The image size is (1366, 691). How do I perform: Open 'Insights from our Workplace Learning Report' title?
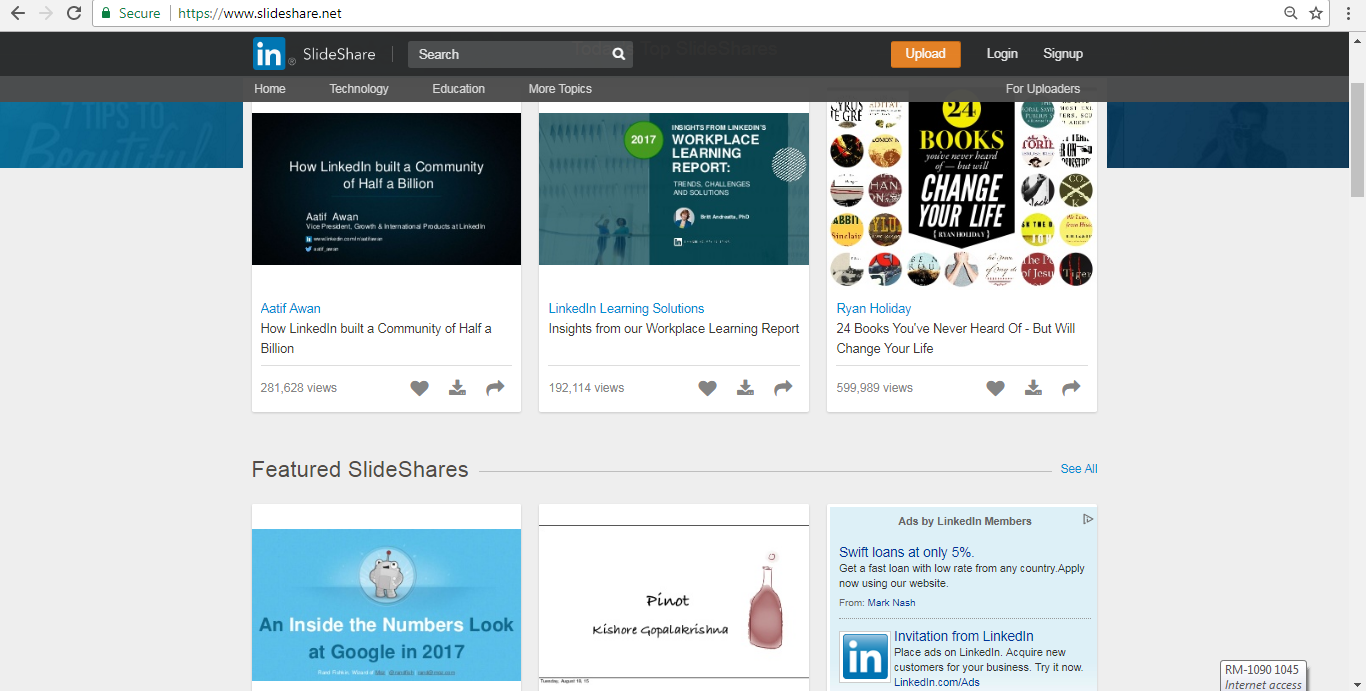(674, 328)
